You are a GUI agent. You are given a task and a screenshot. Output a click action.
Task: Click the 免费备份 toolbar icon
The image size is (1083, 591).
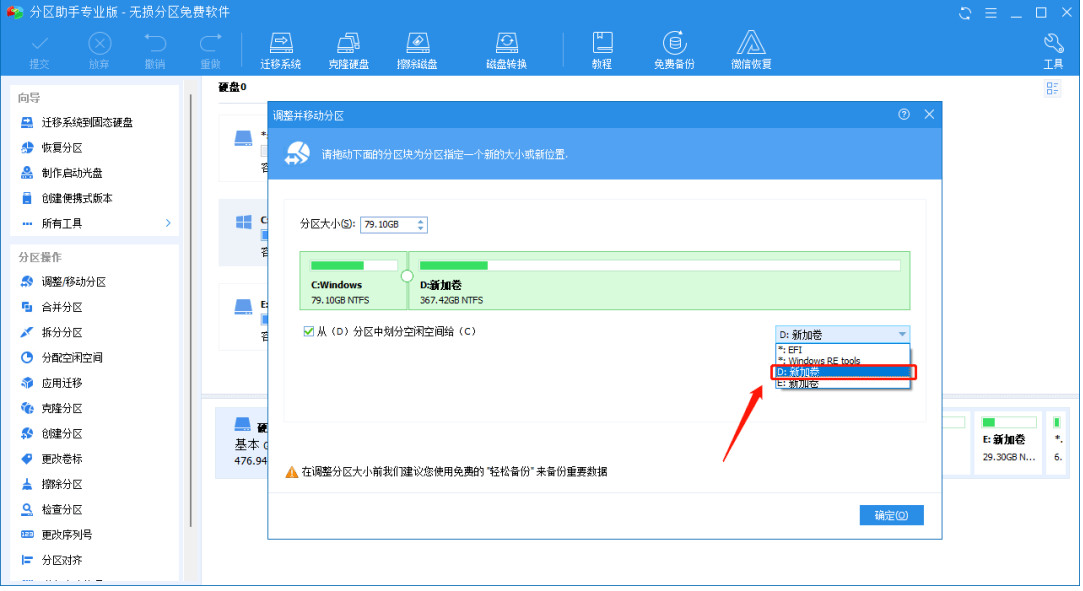tap(675, 50)
